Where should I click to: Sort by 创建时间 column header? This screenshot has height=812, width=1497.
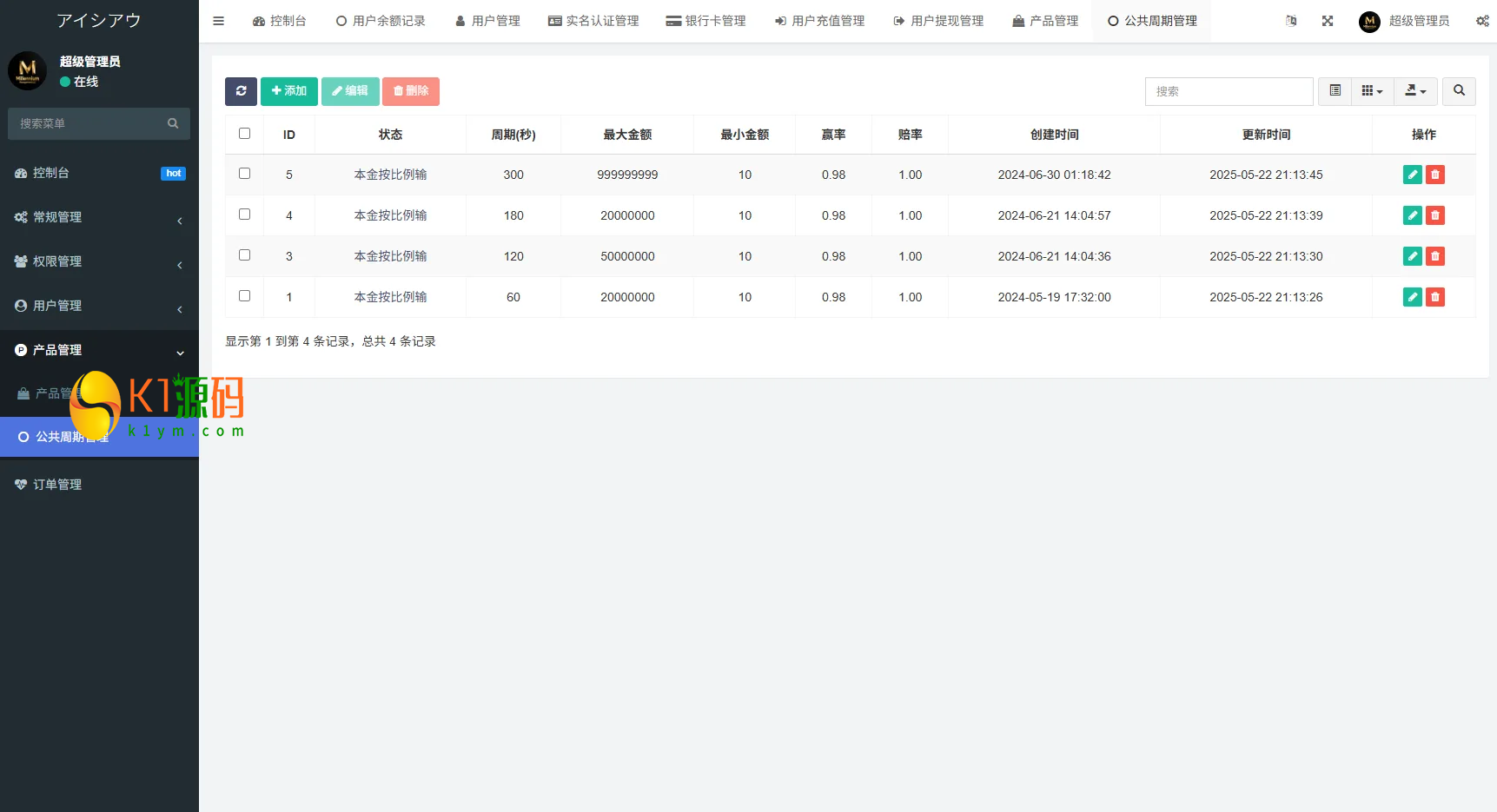tap(1055, 135)
